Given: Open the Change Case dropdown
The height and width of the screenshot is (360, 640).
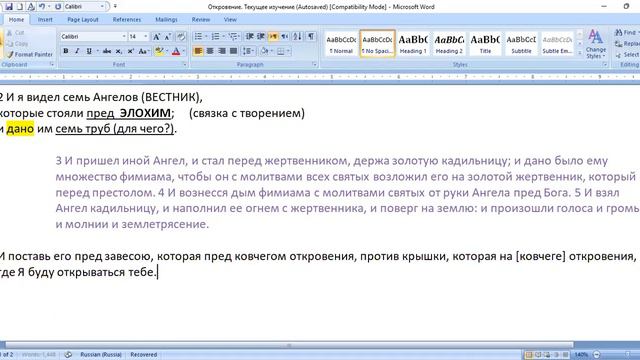Looking at the screenshot, I should 144,51.
